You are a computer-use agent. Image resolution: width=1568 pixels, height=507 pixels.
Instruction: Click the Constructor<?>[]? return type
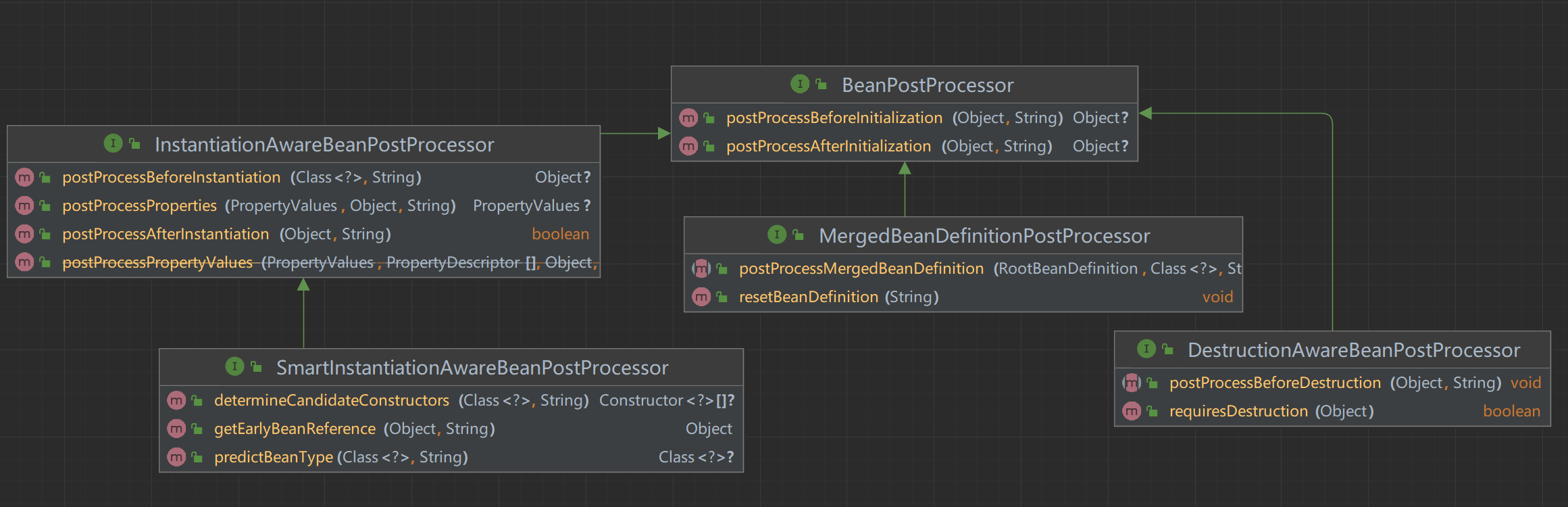point(667,400)
